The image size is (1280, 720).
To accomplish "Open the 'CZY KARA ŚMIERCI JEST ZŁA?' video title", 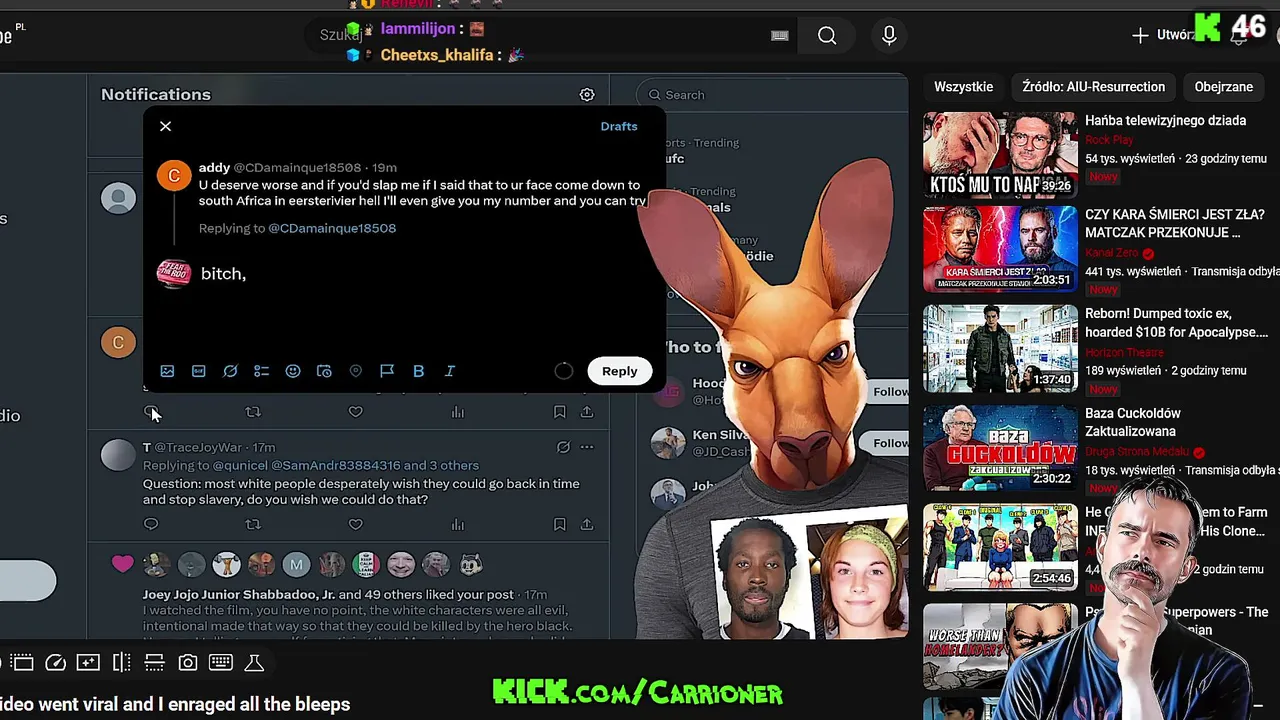I will [1175, 223].
